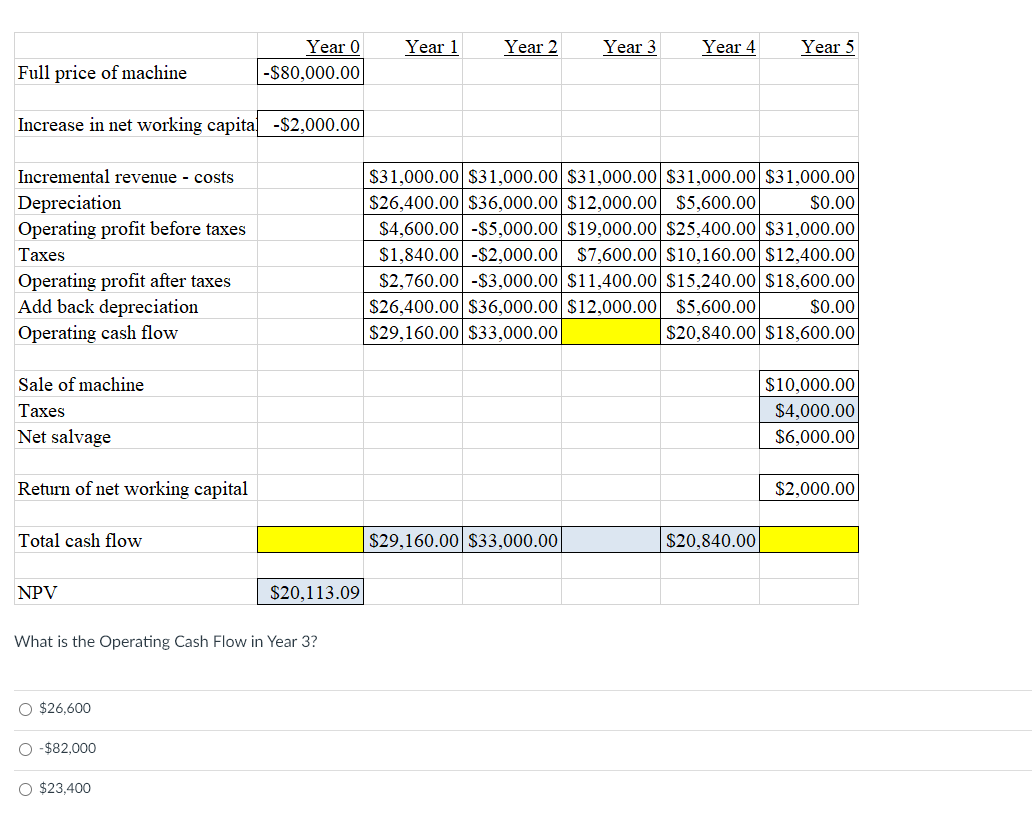Select the $2,760.00 Operating profit after taxes cell

tap(412, 280)
